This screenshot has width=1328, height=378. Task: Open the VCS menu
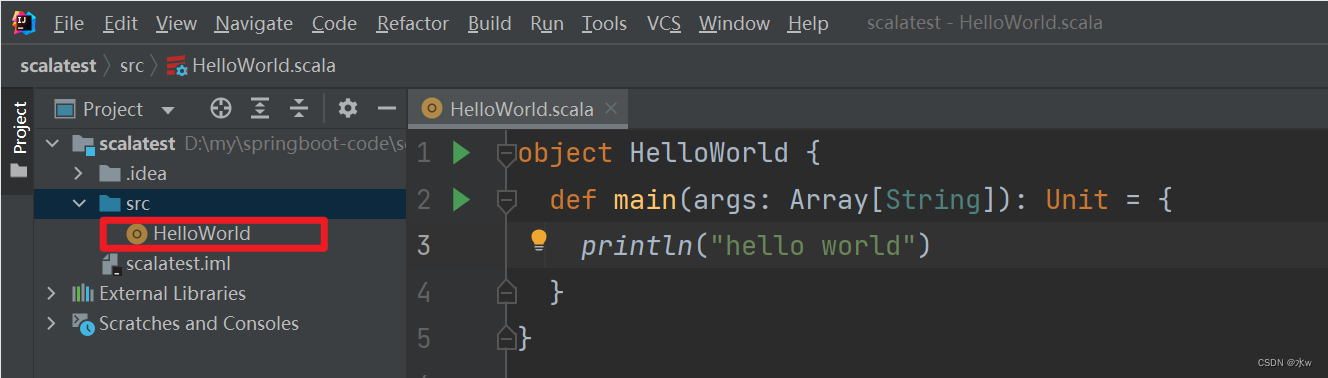coord(663,23)
